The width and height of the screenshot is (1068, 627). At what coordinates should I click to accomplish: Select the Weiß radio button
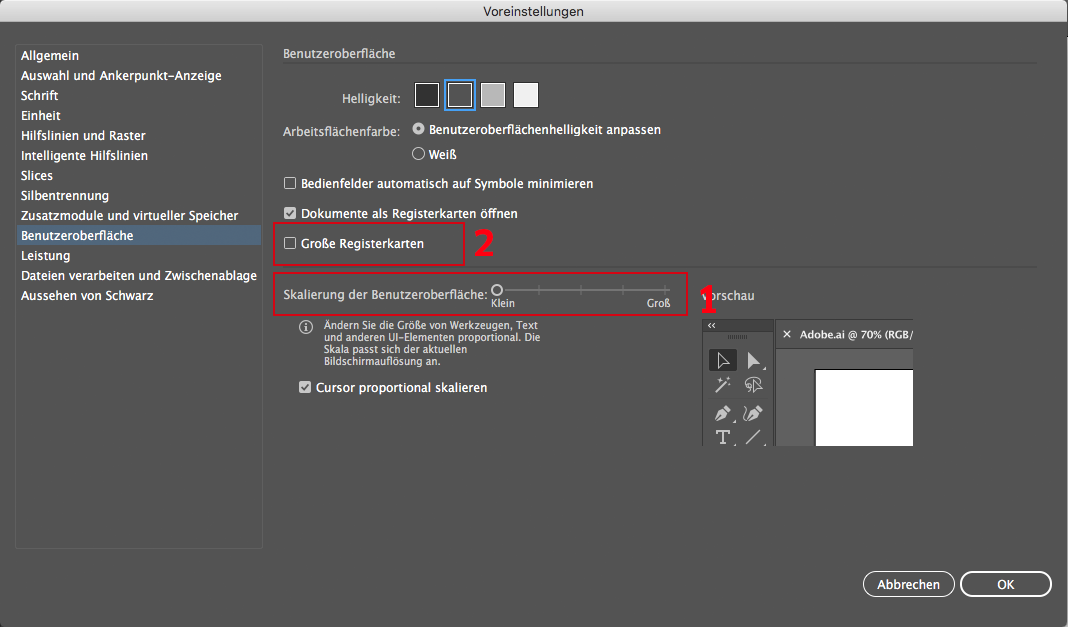[418, 154]
